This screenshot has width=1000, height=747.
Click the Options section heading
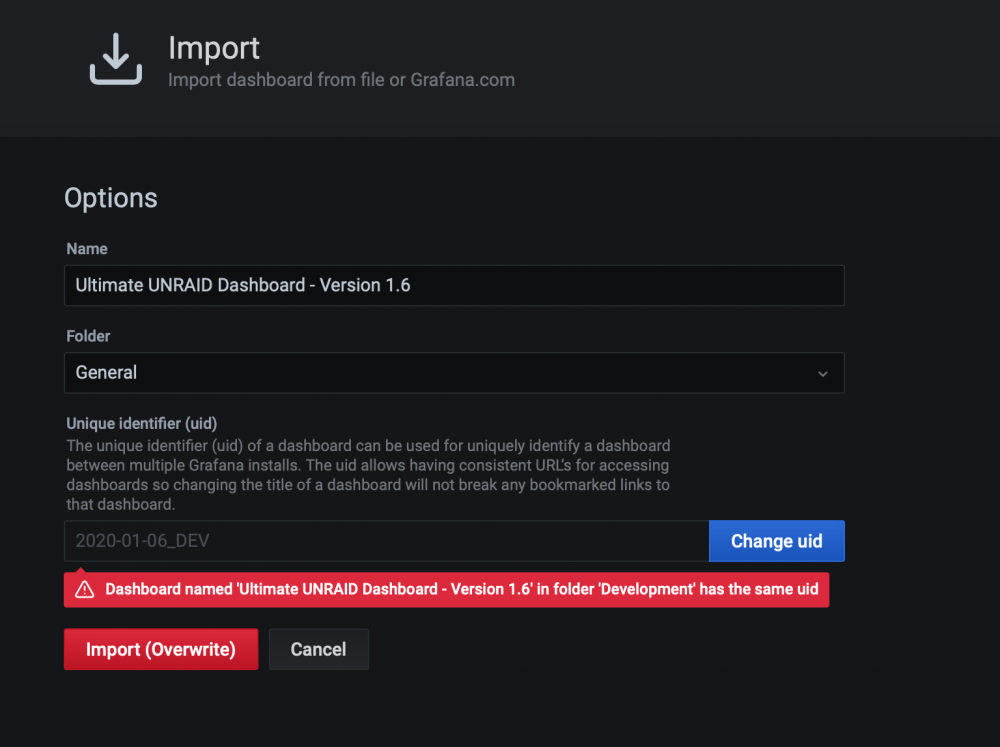(111, 198)
